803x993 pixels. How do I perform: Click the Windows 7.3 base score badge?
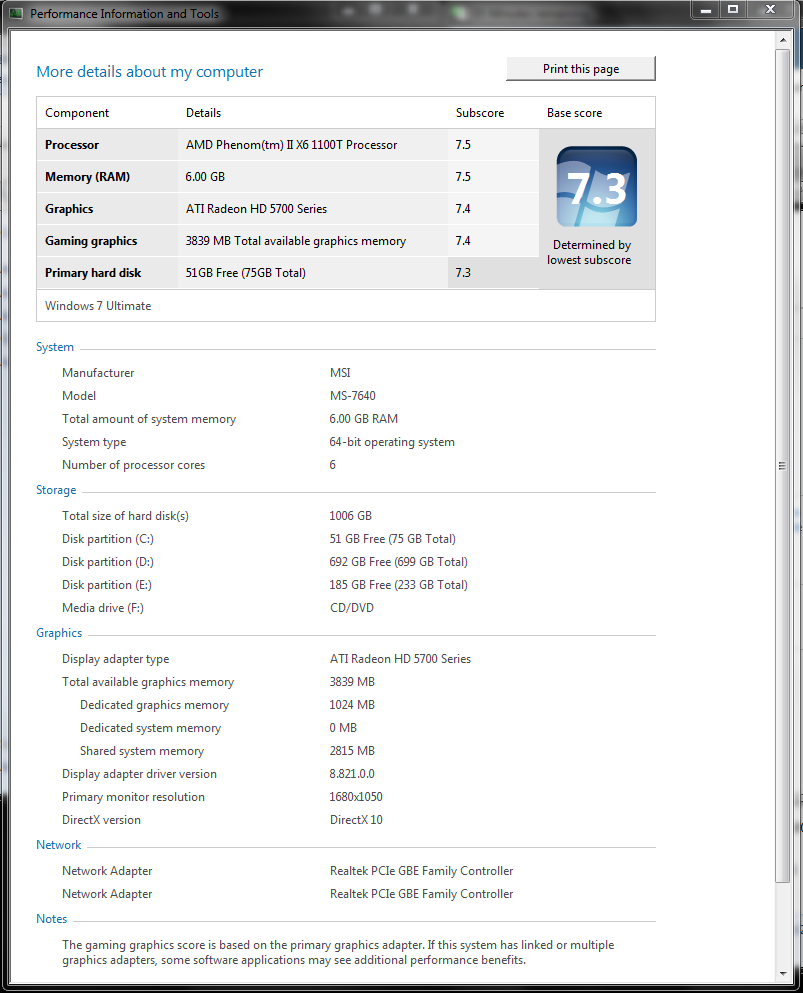pos(596,187)
